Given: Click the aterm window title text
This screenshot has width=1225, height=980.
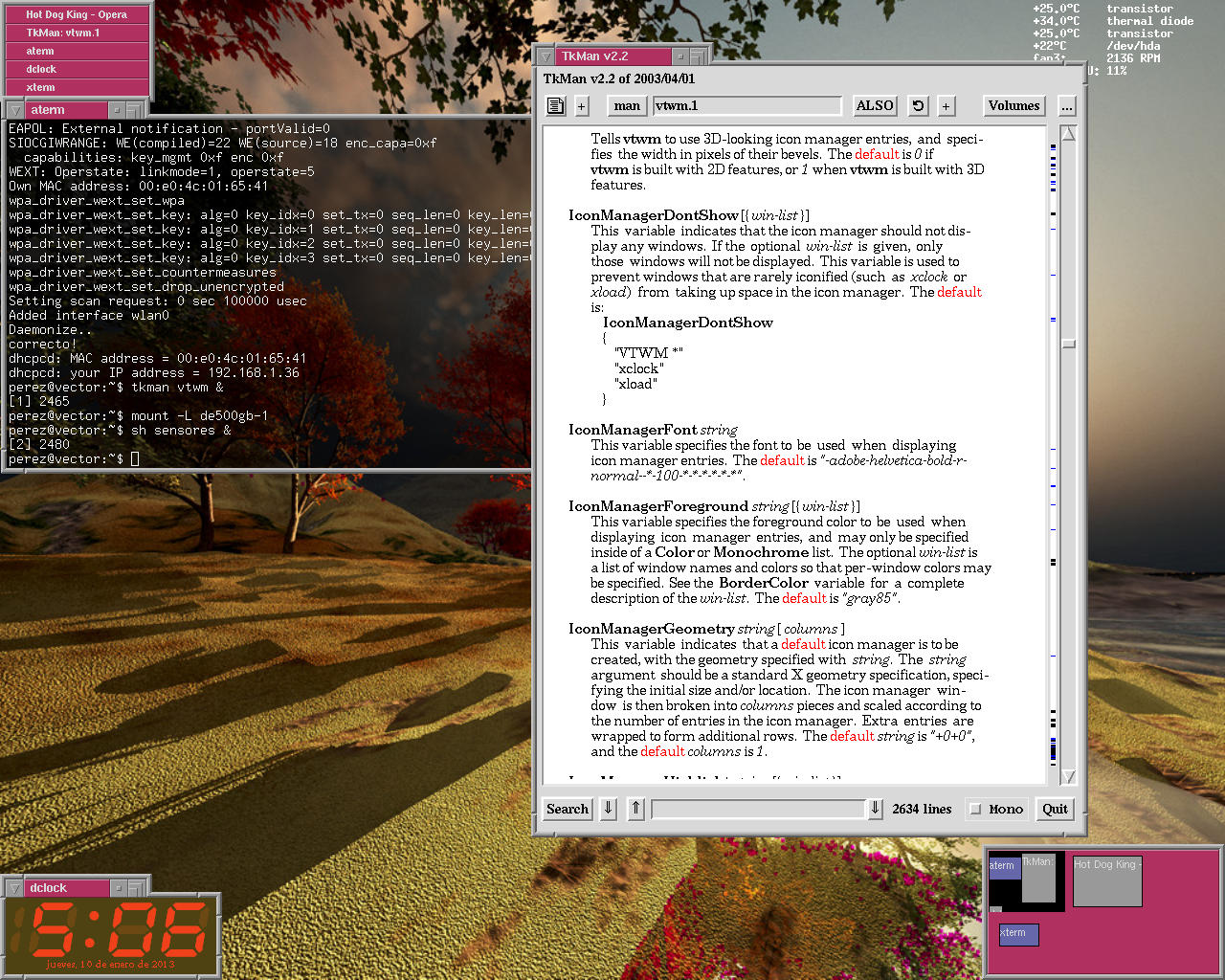Looking at the screenshot, I should click(48, 110).
